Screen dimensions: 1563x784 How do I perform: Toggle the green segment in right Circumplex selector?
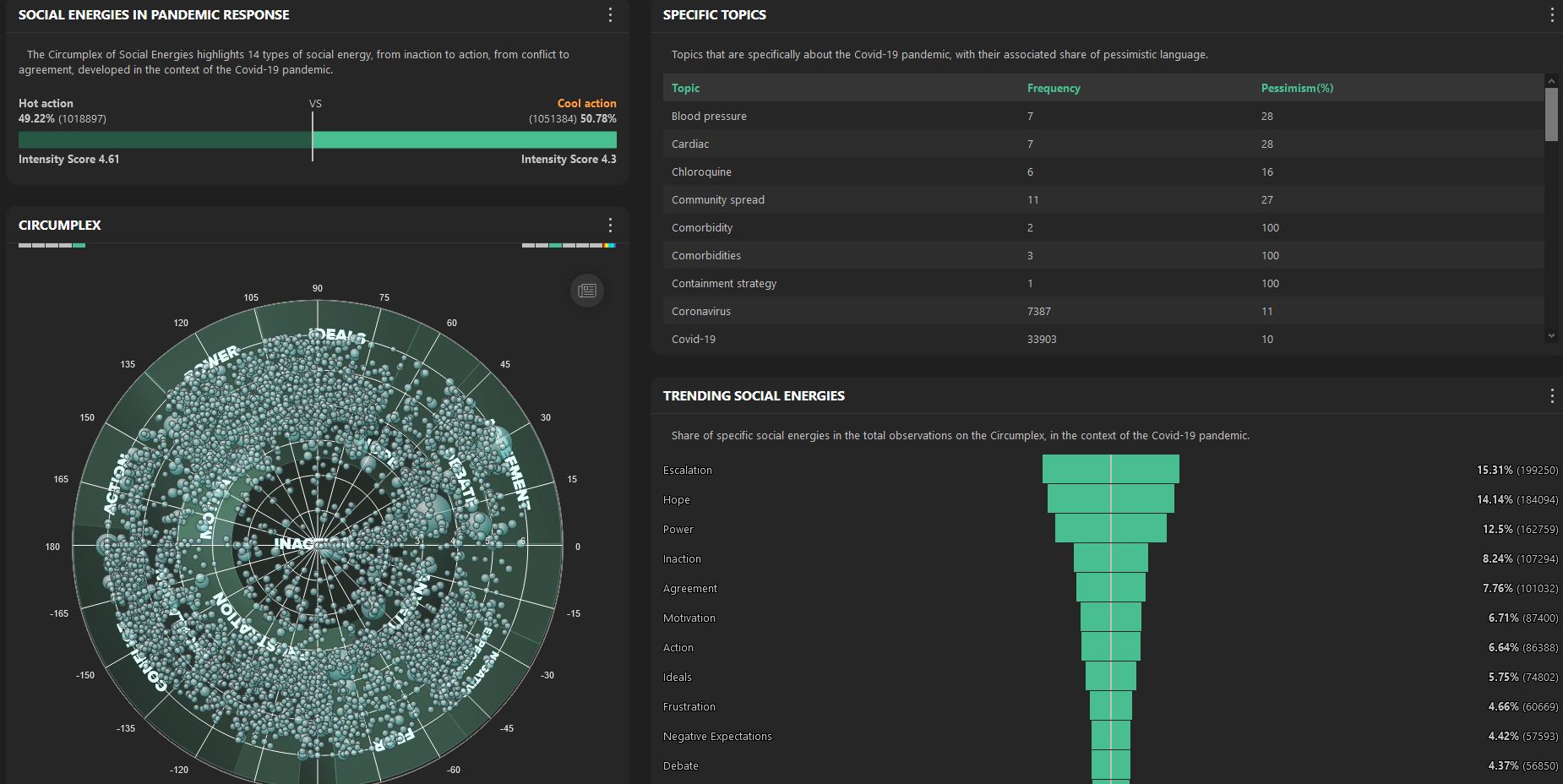[555, 245]
